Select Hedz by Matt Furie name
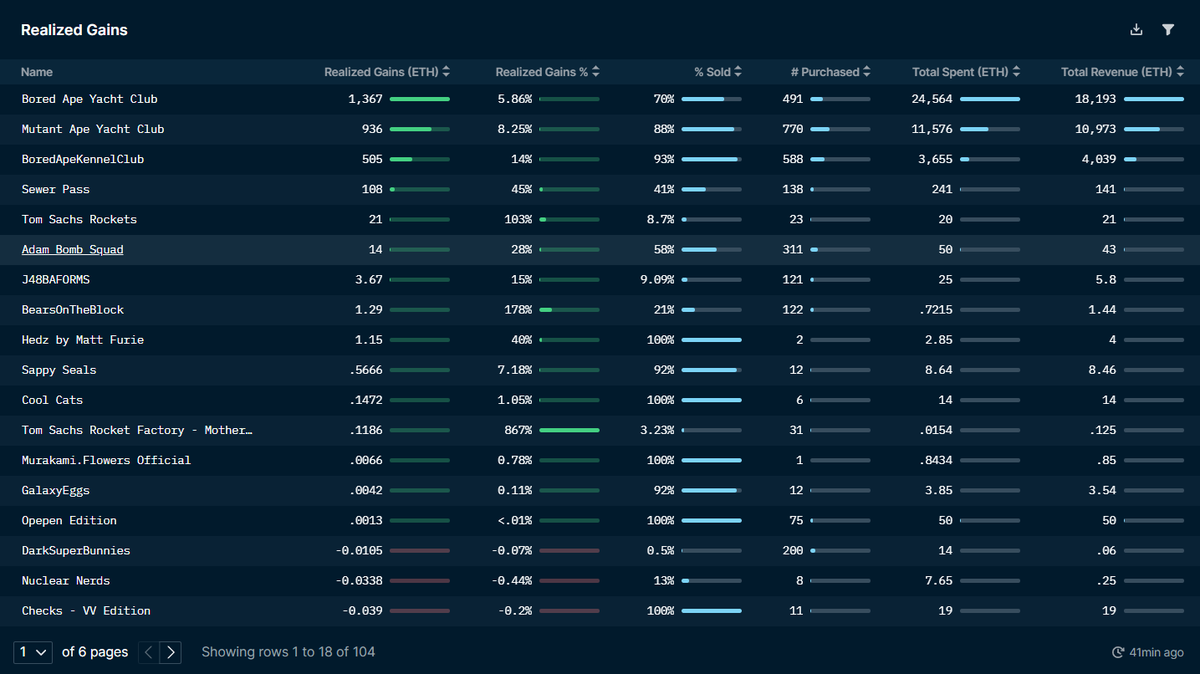Screen dimensions: 1200x674 83,340
